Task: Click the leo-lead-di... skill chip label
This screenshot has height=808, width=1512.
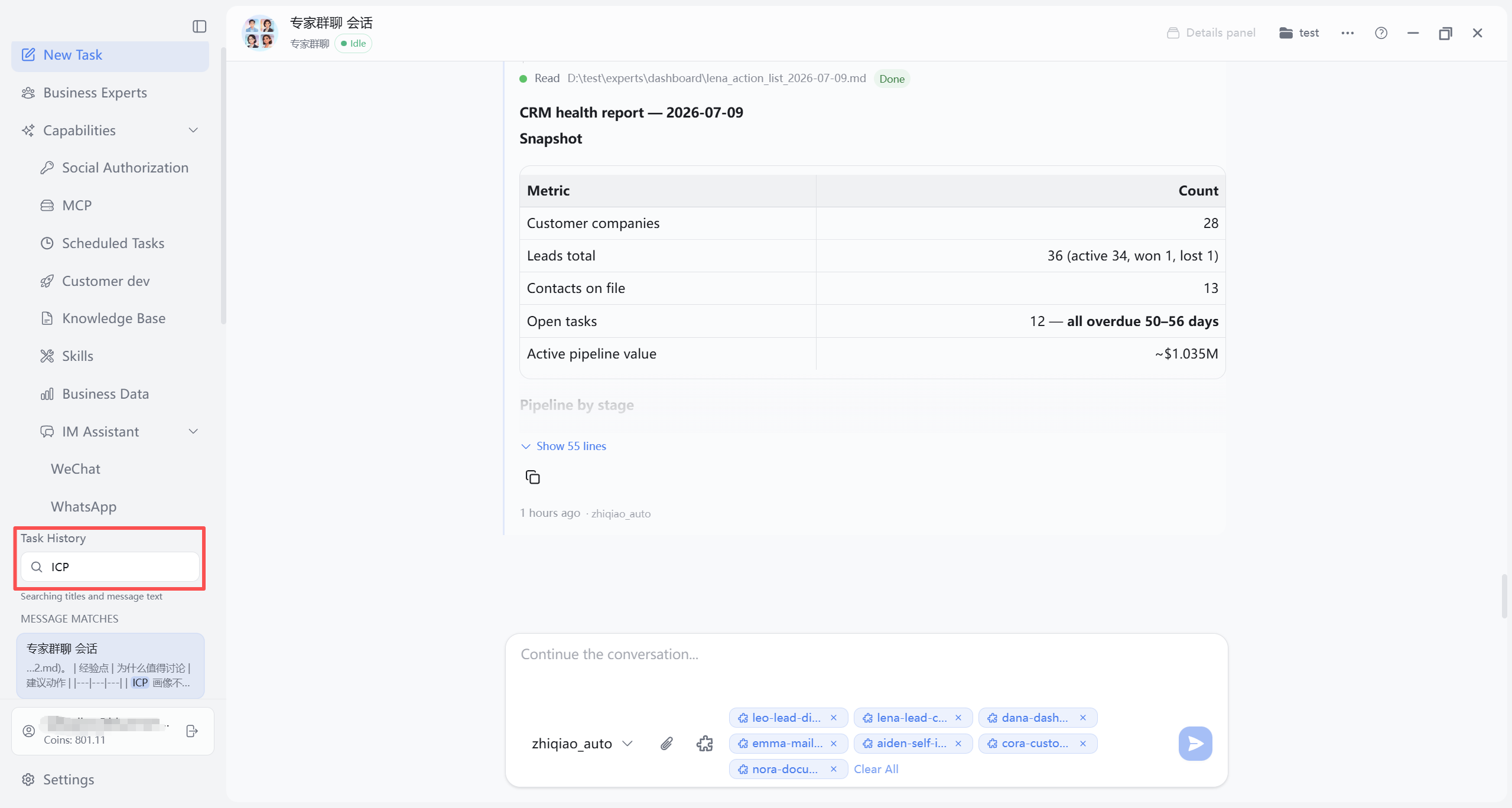Action: click(x=786, y=718)
